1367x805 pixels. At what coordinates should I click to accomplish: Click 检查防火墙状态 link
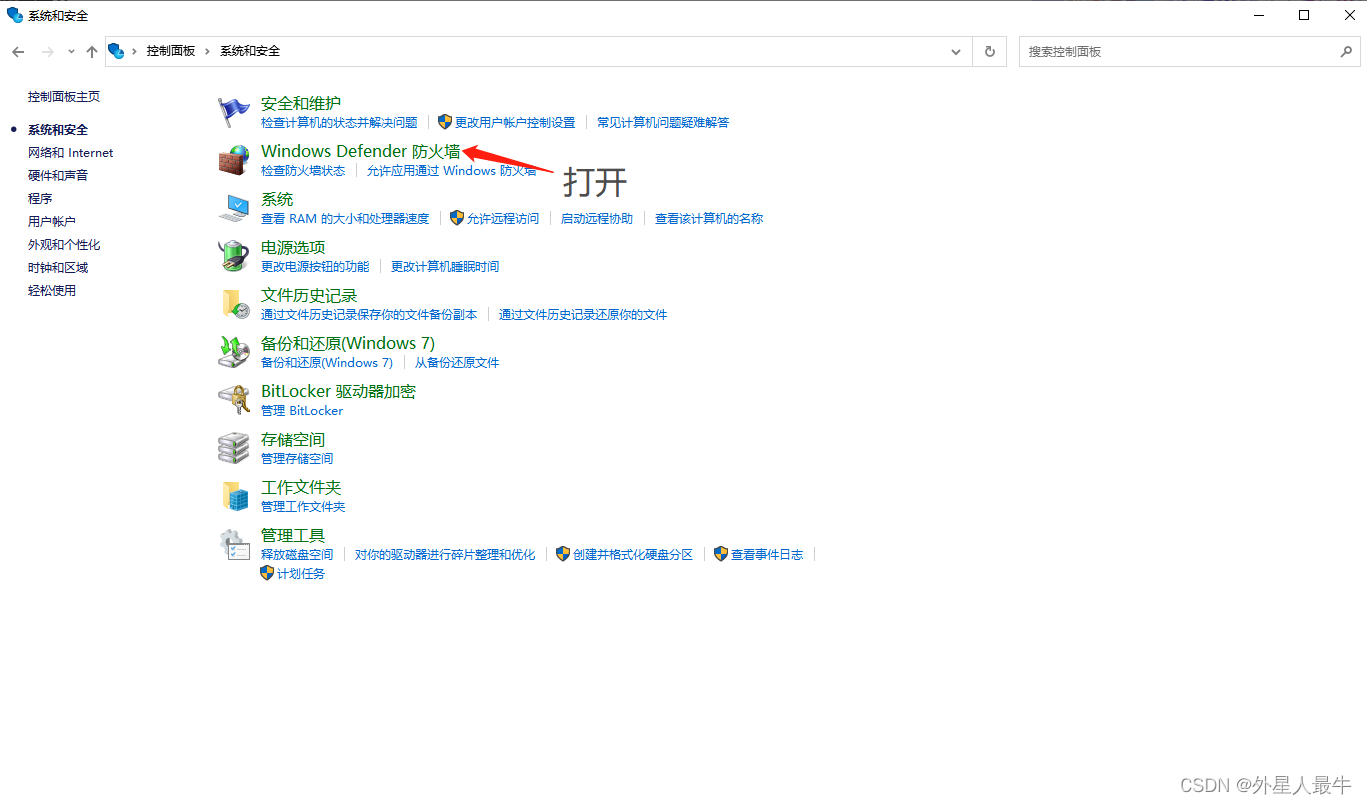coord(303,171)
